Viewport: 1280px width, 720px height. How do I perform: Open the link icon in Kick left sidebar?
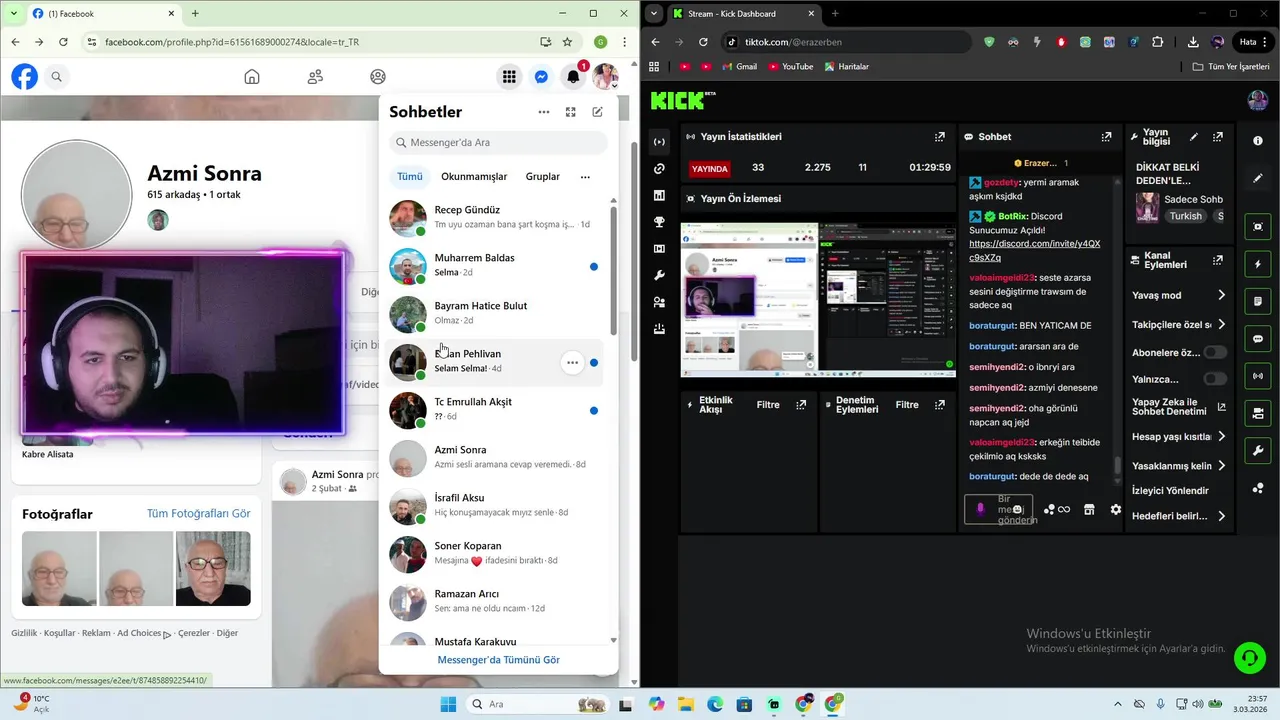tap(659, 169)
